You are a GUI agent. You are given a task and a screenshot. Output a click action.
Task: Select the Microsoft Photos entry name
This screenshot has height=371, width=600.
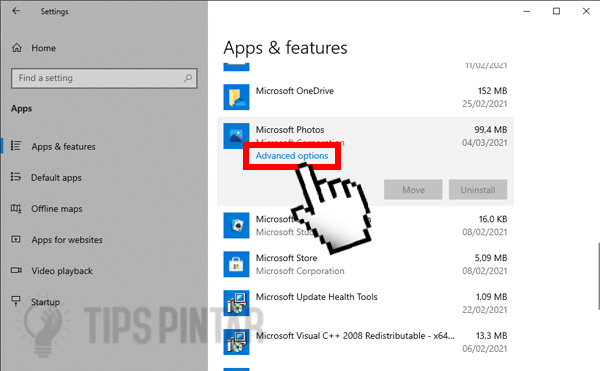[290, 130]
